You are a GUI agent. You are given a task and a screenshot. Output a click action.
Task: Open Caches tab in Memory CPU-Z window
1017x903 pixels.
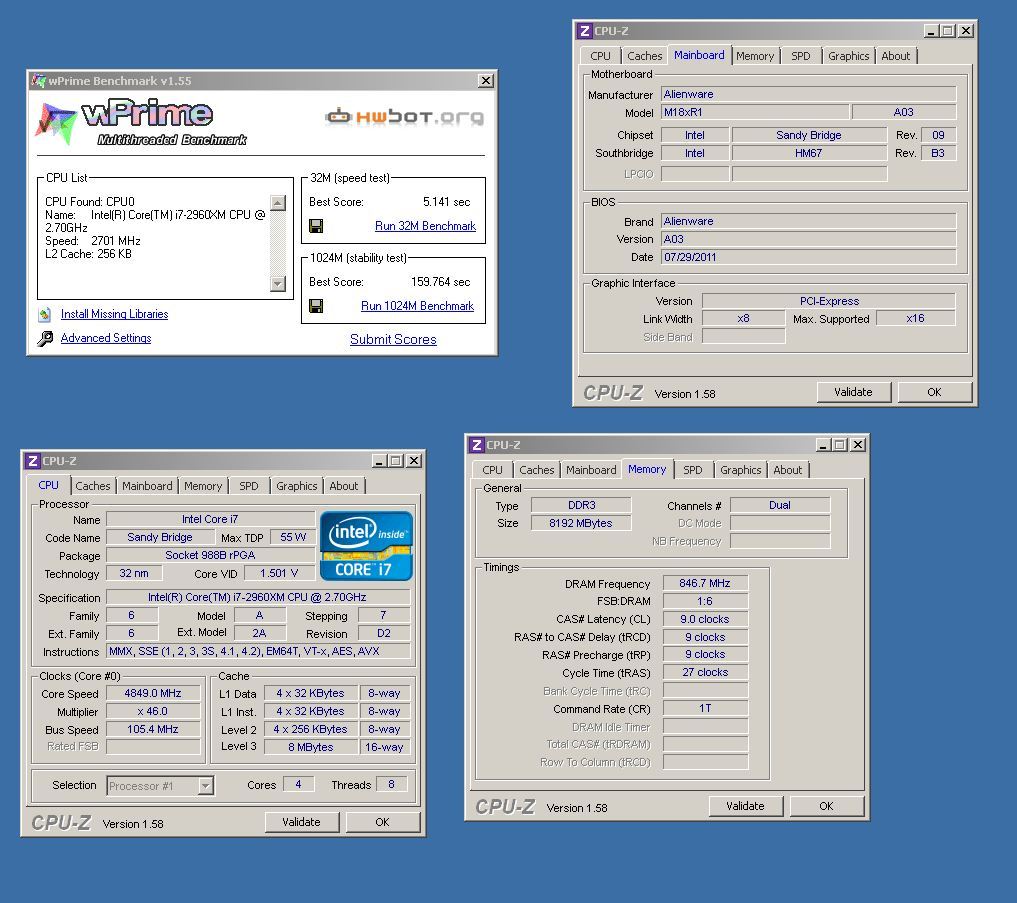tap(536, 470)
